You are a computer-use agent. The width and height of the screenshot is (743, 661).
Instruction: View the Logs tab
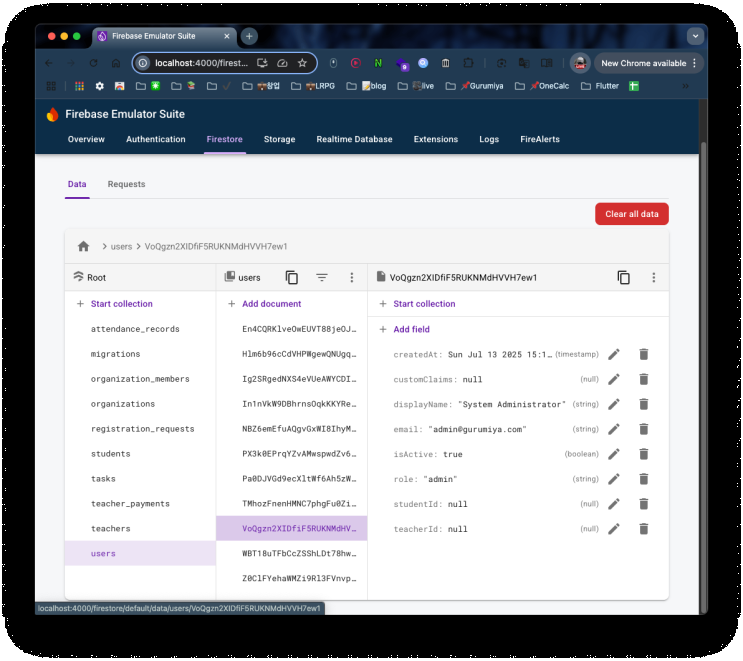[x=489, y=139]
